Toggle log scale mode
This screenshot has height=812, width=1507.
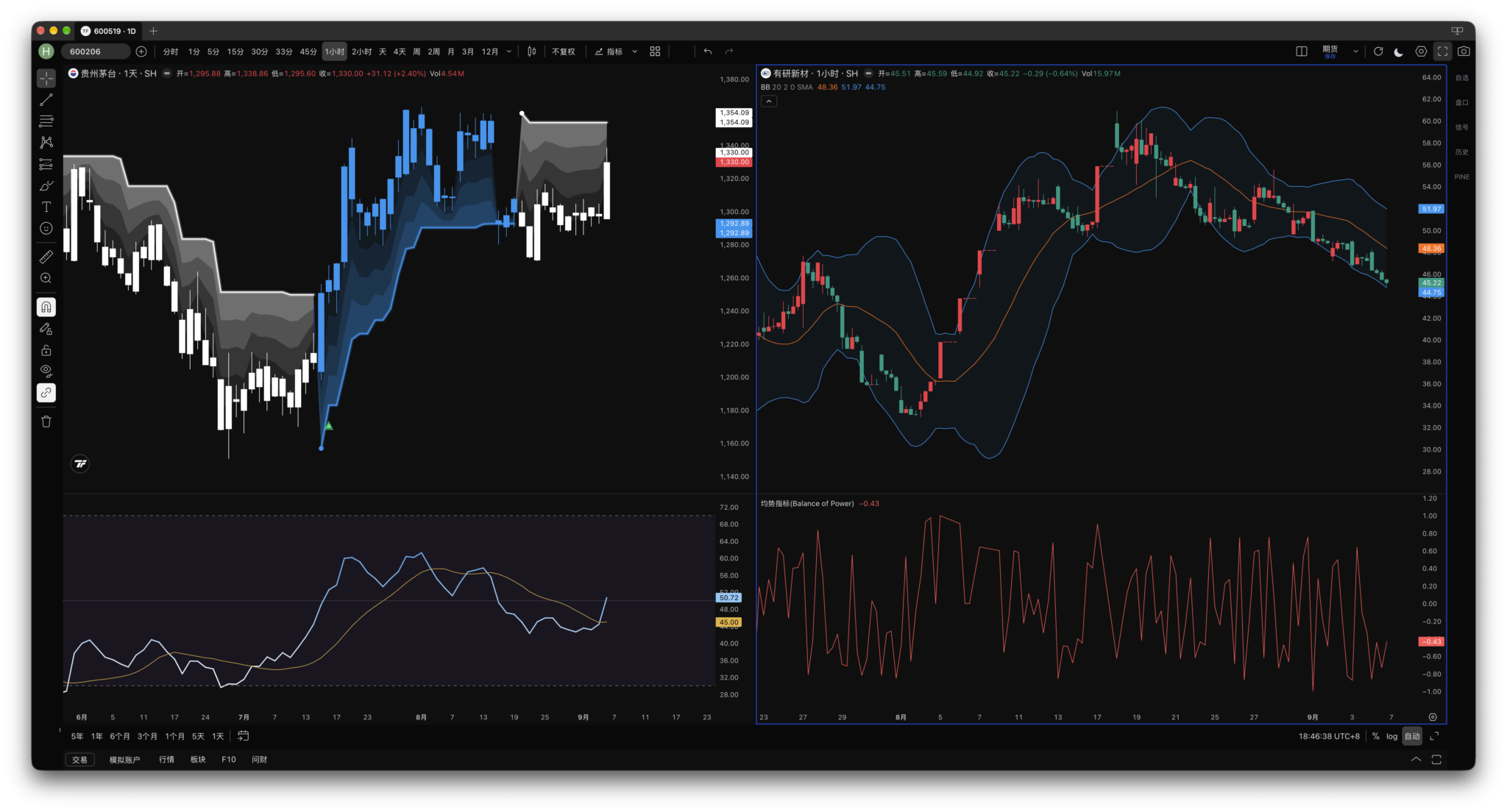[1391, 736]
